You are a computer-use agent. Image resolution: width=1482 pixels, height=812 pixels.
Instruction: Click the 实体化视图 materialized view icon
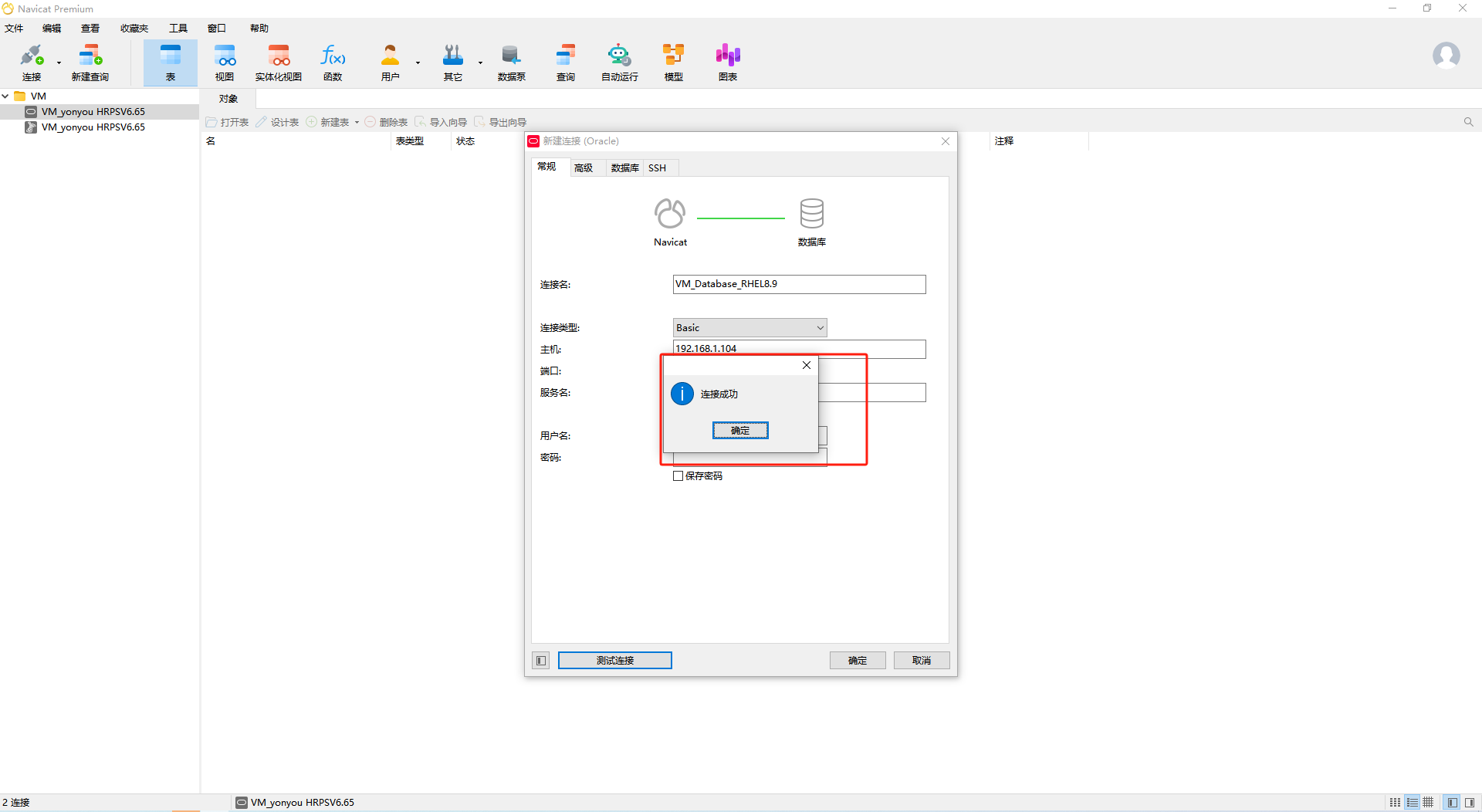coord(279,62)
